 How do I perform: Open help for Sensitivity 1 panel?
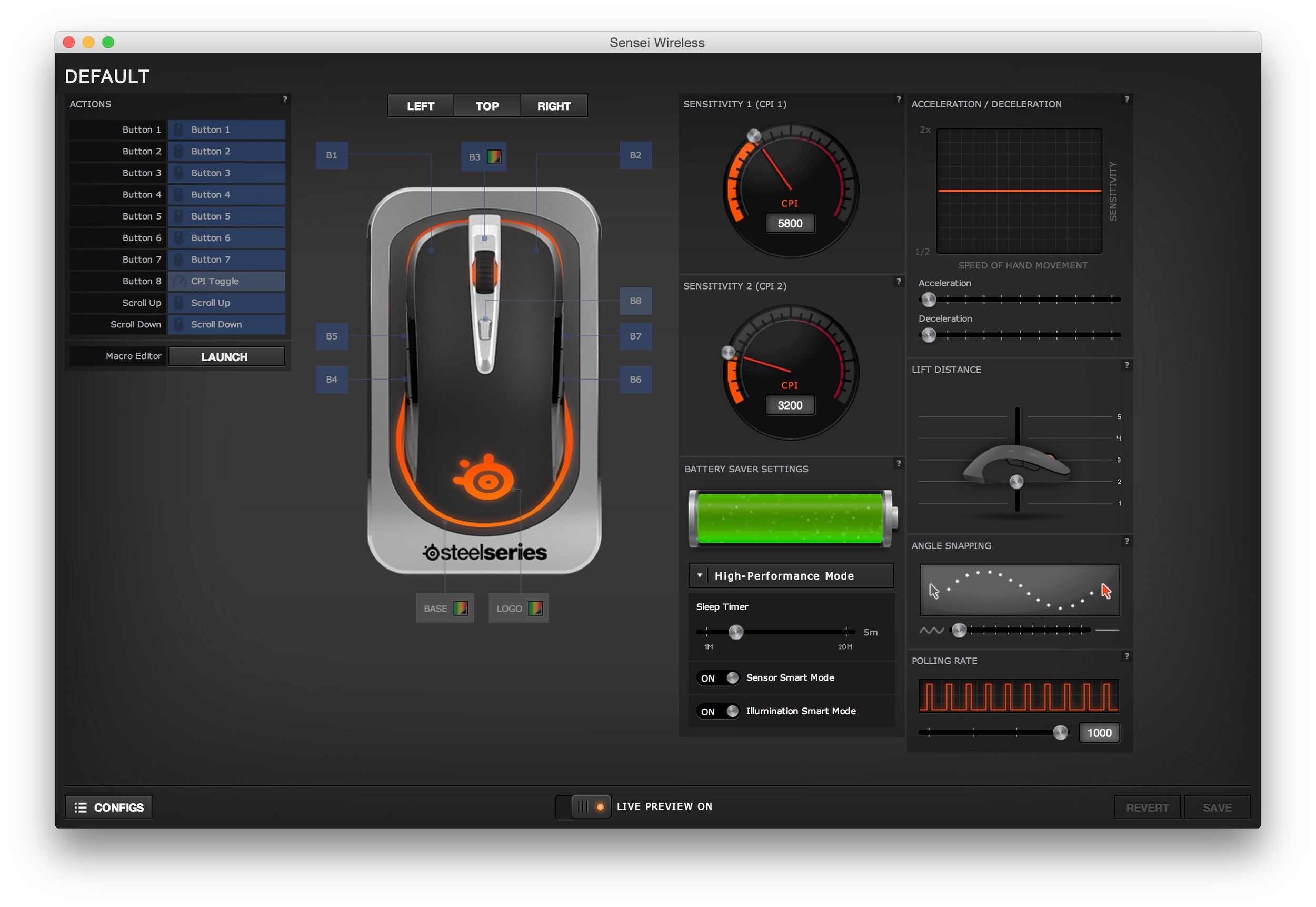pos(899,99)
